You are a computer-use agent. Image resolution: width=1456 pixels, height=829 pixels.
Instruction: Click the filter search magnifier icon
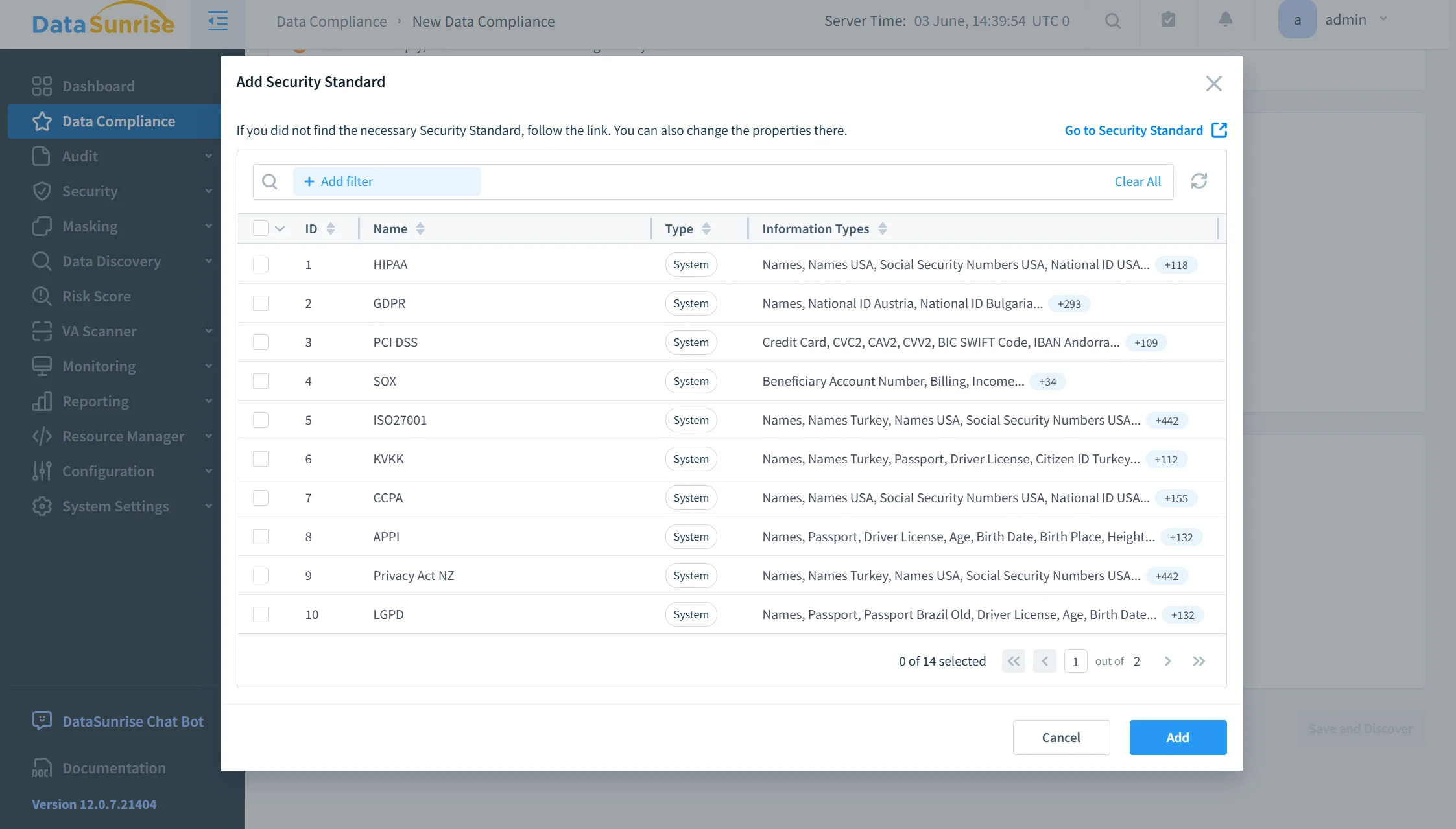coord(270,181)
